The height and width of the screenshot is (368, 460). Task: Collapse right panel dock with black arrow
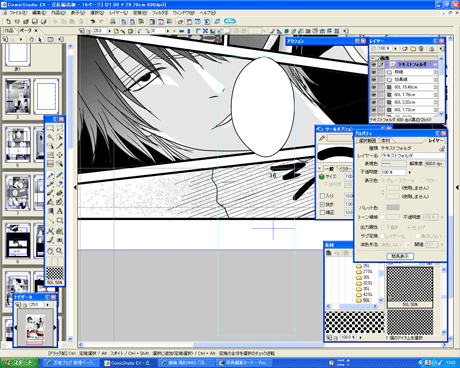(x=457, y=187)
